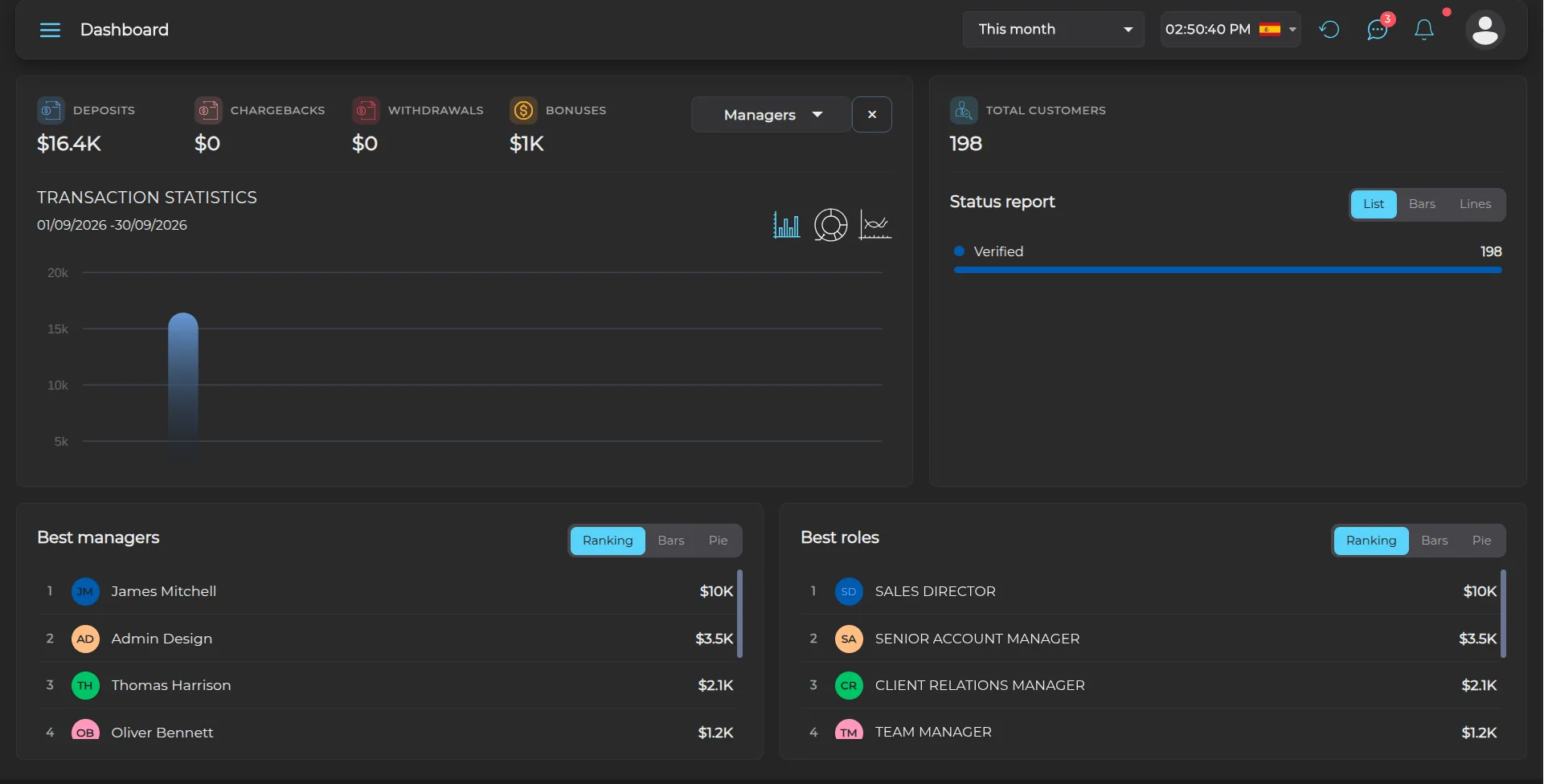
Task: Click the deposits bar in the chart
Action: 183,387
